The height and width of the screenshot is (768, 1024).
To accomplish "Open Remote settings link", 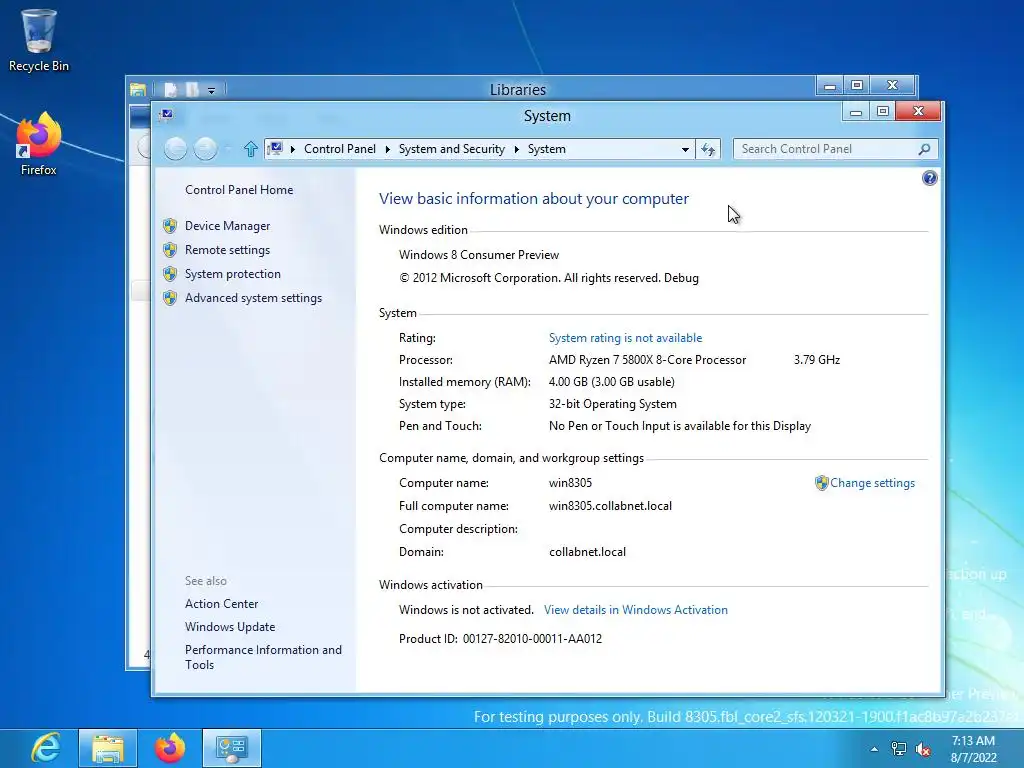I will (x=227, y=249).
